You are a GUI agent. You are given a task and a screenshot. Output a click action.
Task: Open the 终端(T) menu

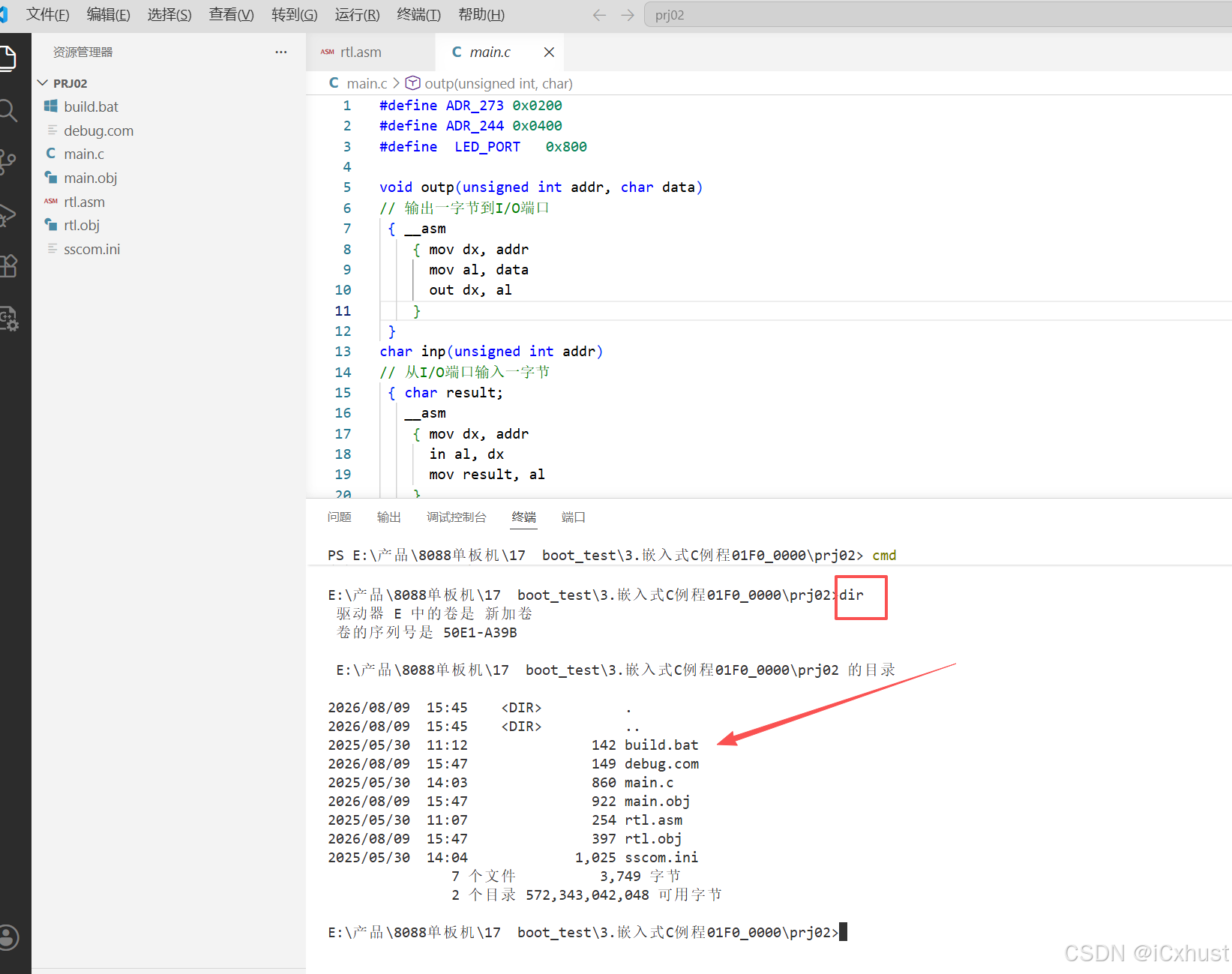point(418,15)
